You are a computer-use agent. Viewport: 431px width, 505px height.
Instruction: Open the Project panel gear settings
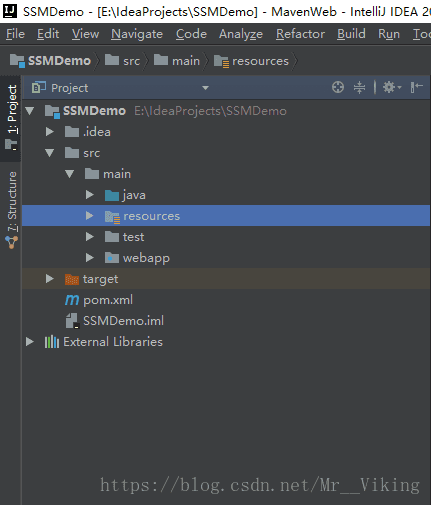tap(391, 87)
